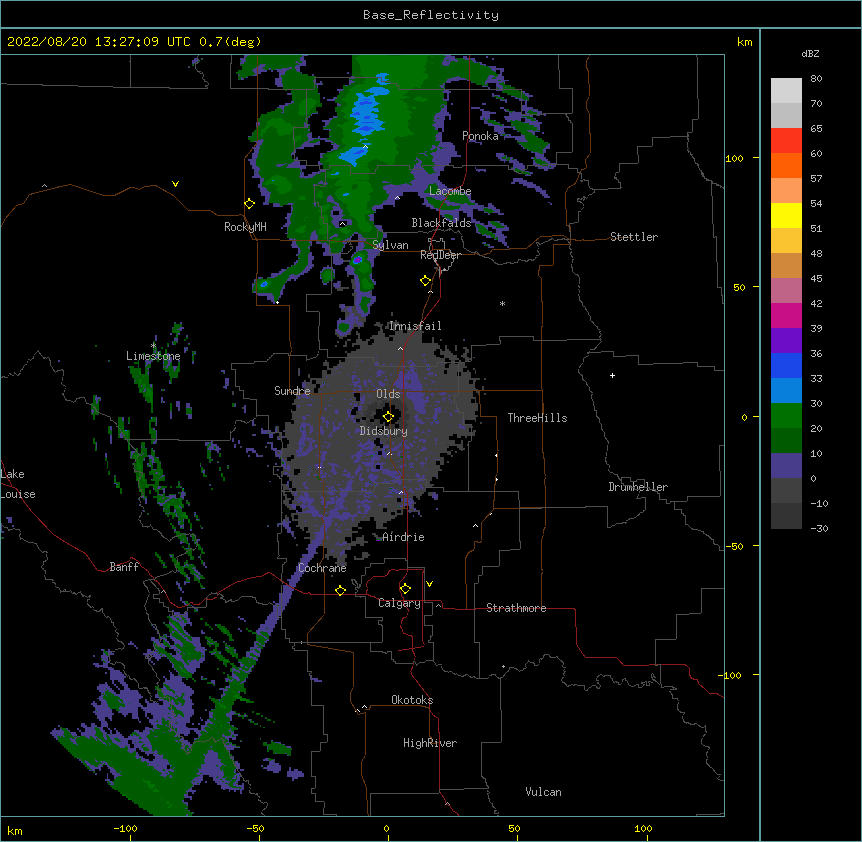This screenshot has height=842, width=862.
Task: Click the Ponoka city label
Action: pos(480,136)
